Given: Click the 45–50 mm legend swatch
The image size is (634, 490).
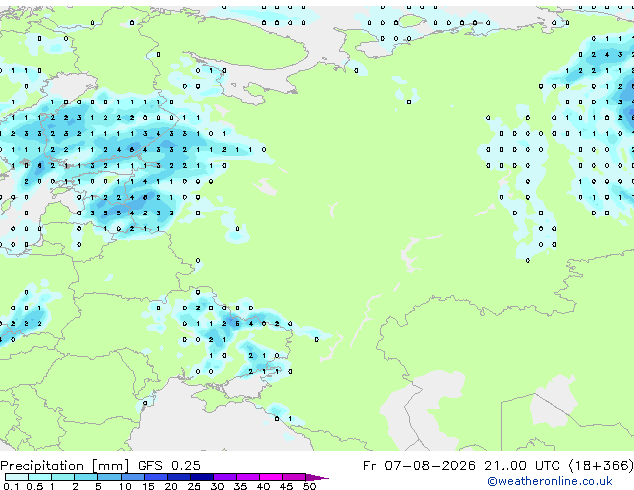Looking at the screenshot, I should [x=294, y=477].
